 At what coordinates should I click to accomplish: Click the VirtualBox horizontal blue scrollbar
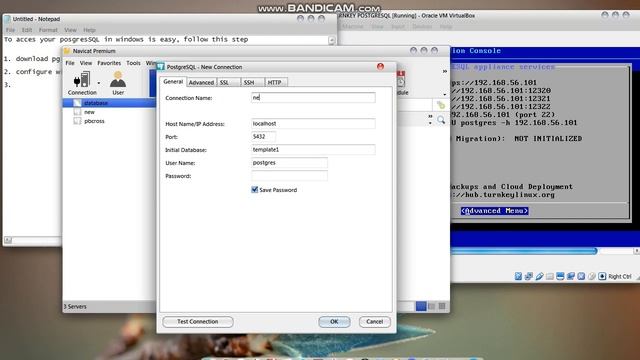pos(524,251)
